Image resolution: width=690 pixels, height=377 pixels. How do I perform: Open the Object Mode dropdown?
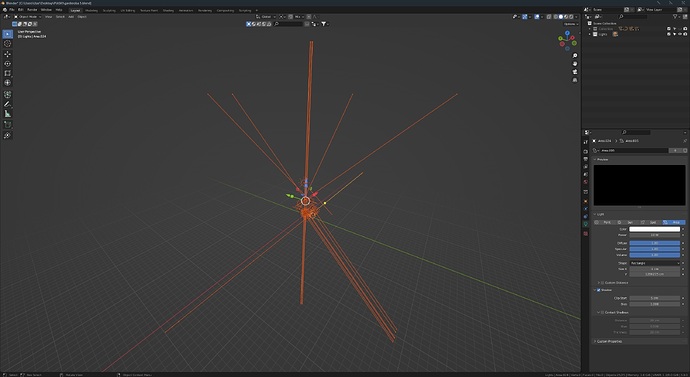tap(27, 17)
